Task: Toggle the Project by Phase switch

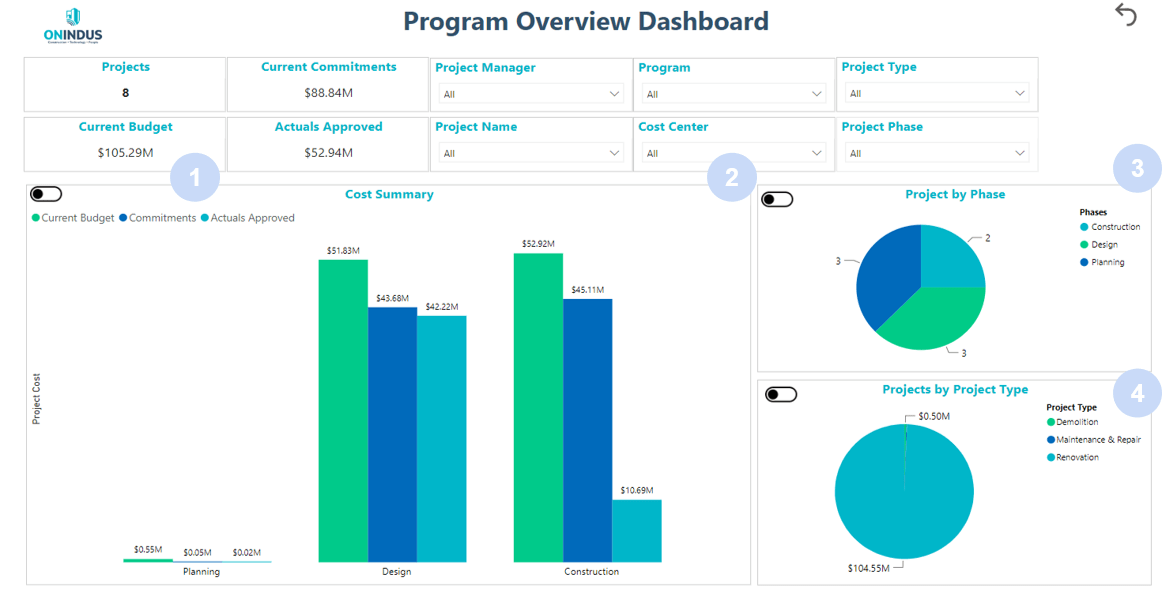Action: click(777, 199)
